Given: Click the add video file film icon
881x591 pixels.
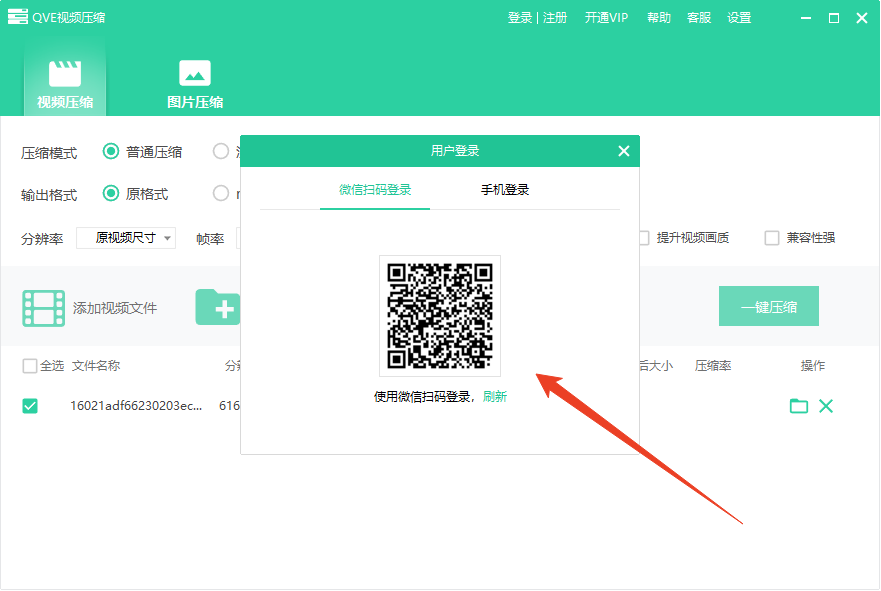Looking at the screenshot, I should (x=44, y=308).
